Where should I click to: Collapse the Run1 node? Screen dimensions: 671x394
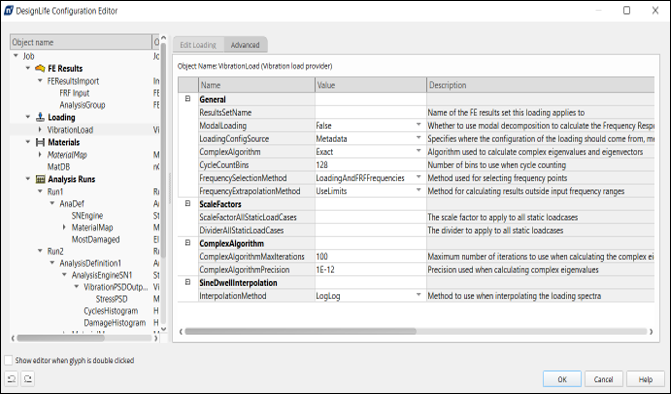tap(40, 192)
